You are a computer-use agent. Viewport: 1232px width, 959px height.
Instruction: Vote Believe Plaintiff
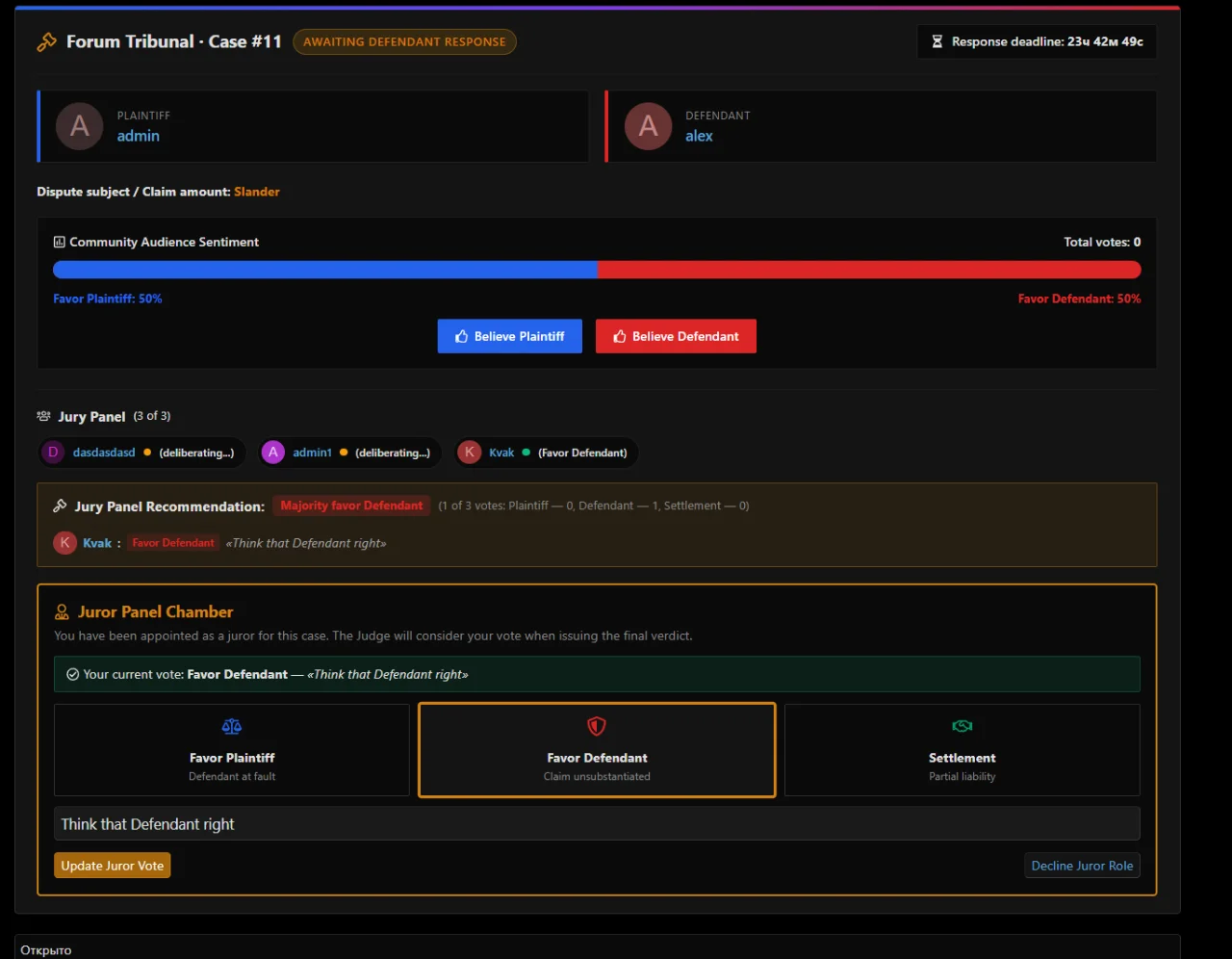[510, 336]
